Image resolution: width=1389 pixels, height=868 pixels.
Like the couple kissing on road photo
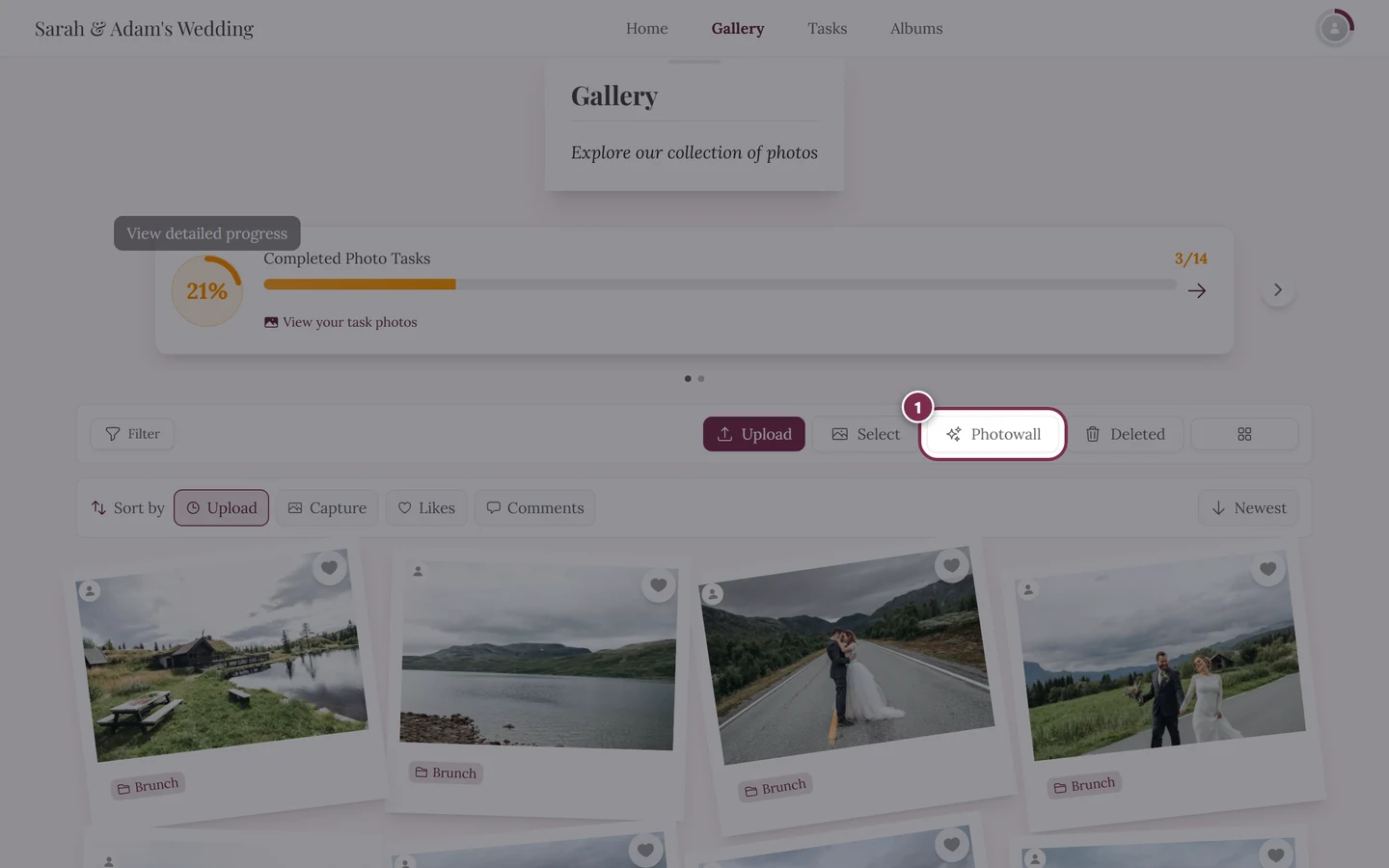tap(951, 565)
